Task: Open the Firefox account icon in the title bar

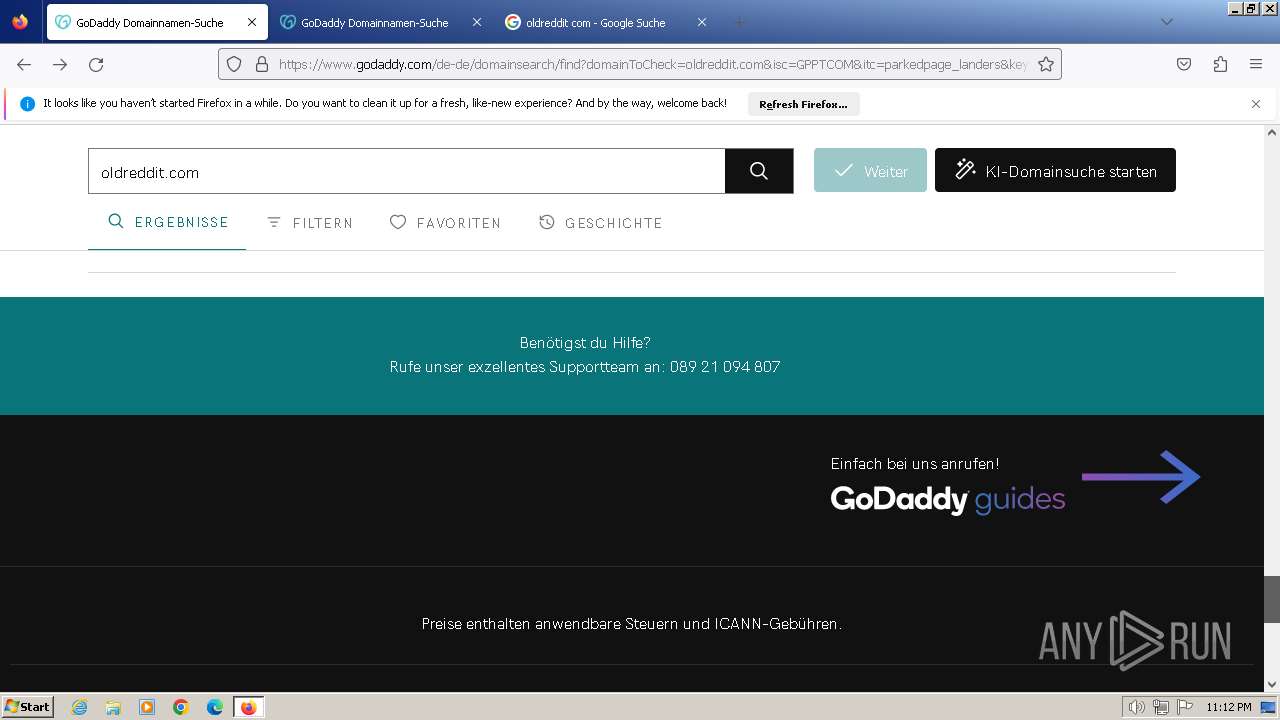Action: tap(20, 21)
